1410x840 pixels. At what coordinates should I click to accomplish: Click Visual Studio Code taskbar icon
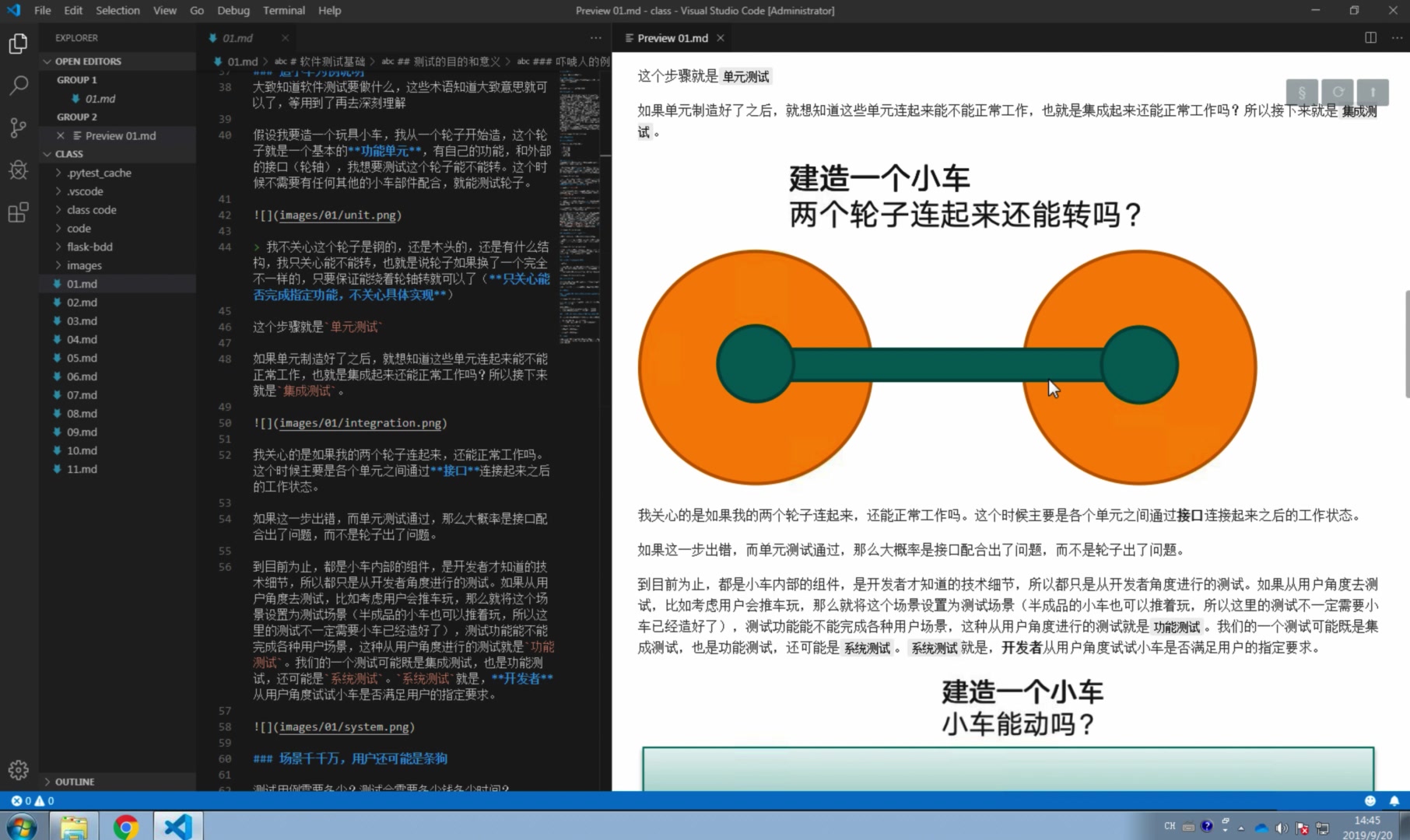tap(177, 826)
